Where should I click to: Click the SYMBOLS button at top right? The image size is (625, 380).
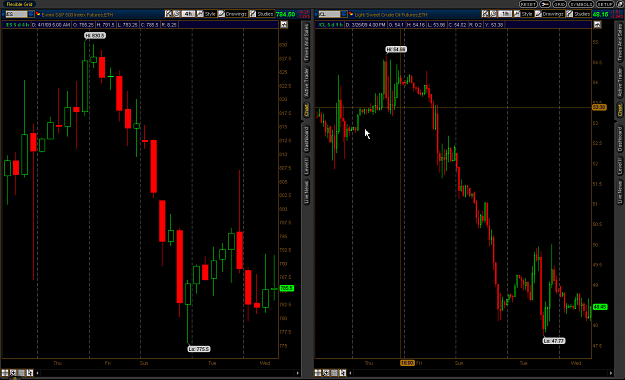point(581,4)
